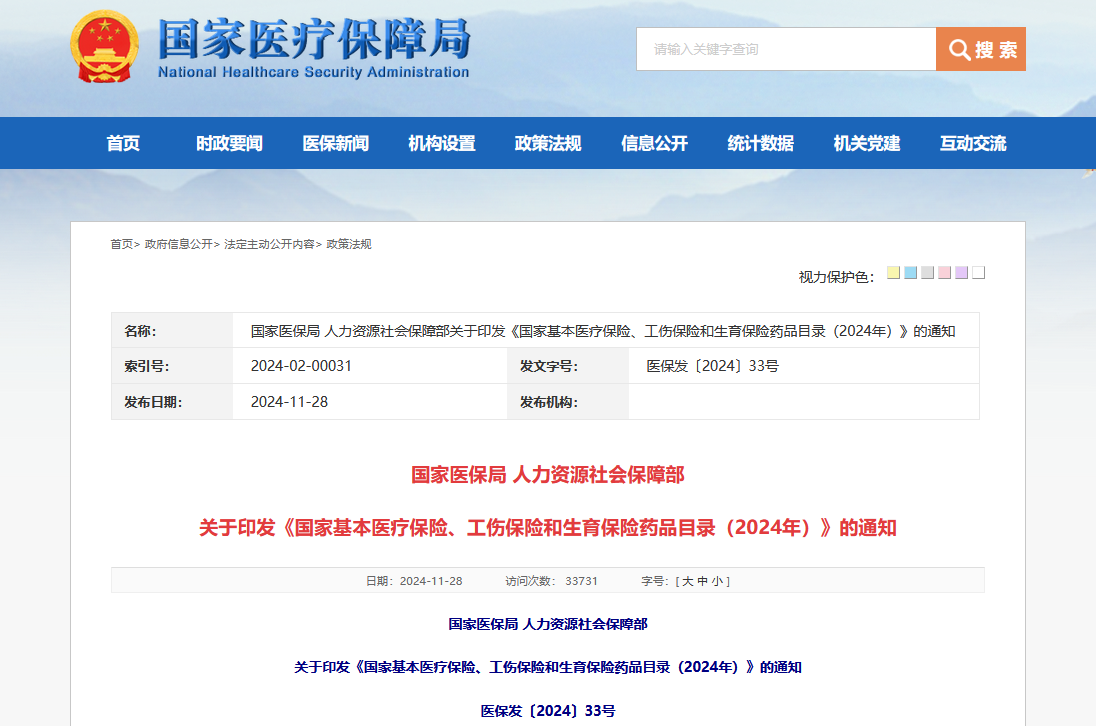Click the 视力保护色 label

tap(836, 277)
